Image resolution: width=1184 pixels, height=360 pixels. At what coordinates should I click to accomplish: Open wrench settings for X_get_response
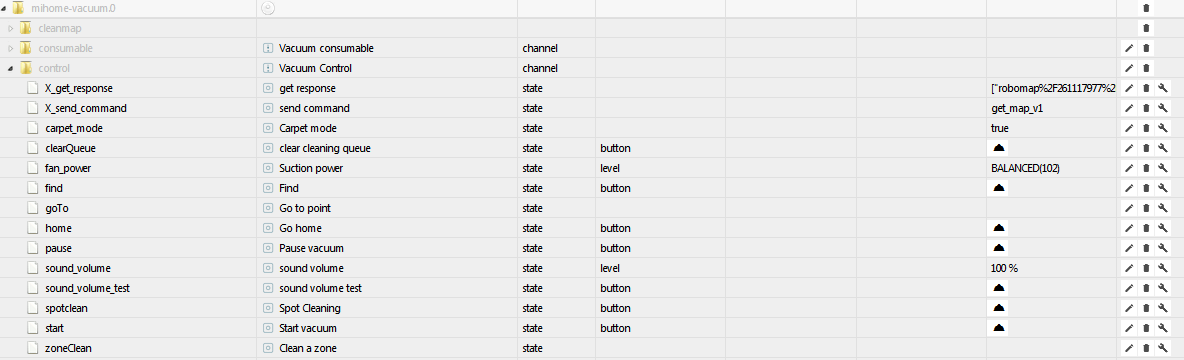pos(1163,88)
